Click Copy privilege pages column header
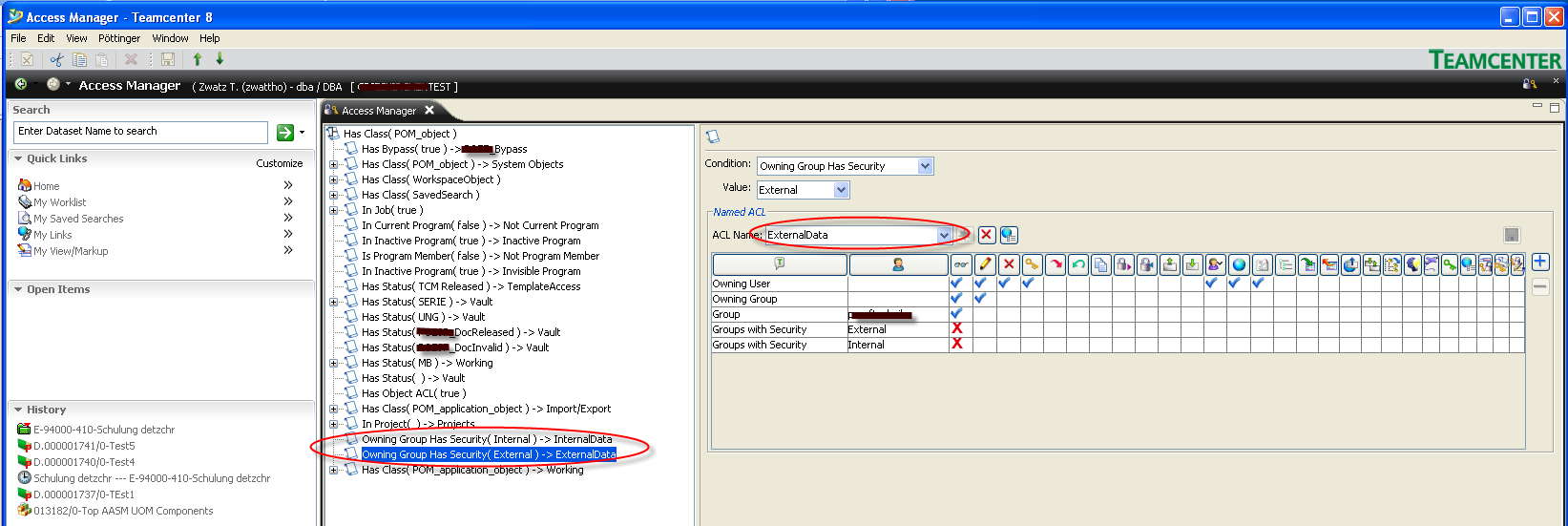The width and height of the screenshot is (1568, 526). tap(1100, 264)
